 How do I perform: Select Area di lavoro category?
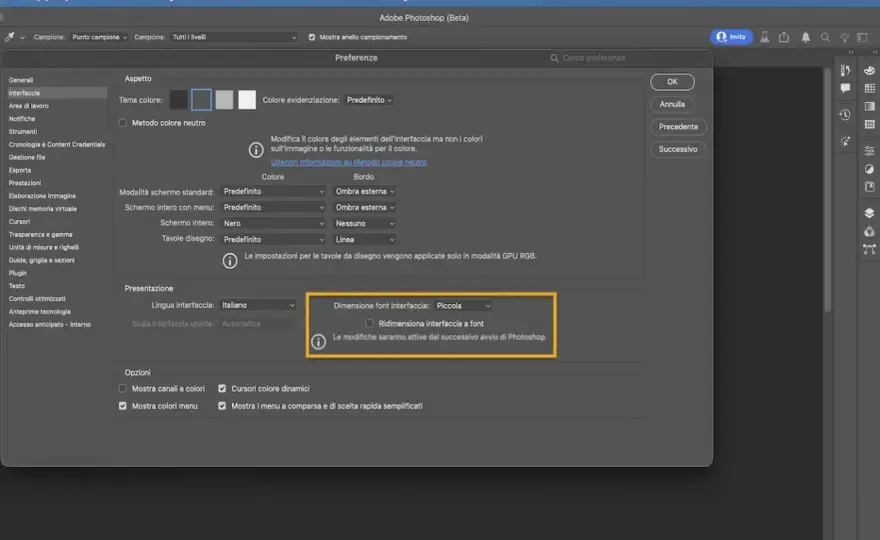click(29, 106)
